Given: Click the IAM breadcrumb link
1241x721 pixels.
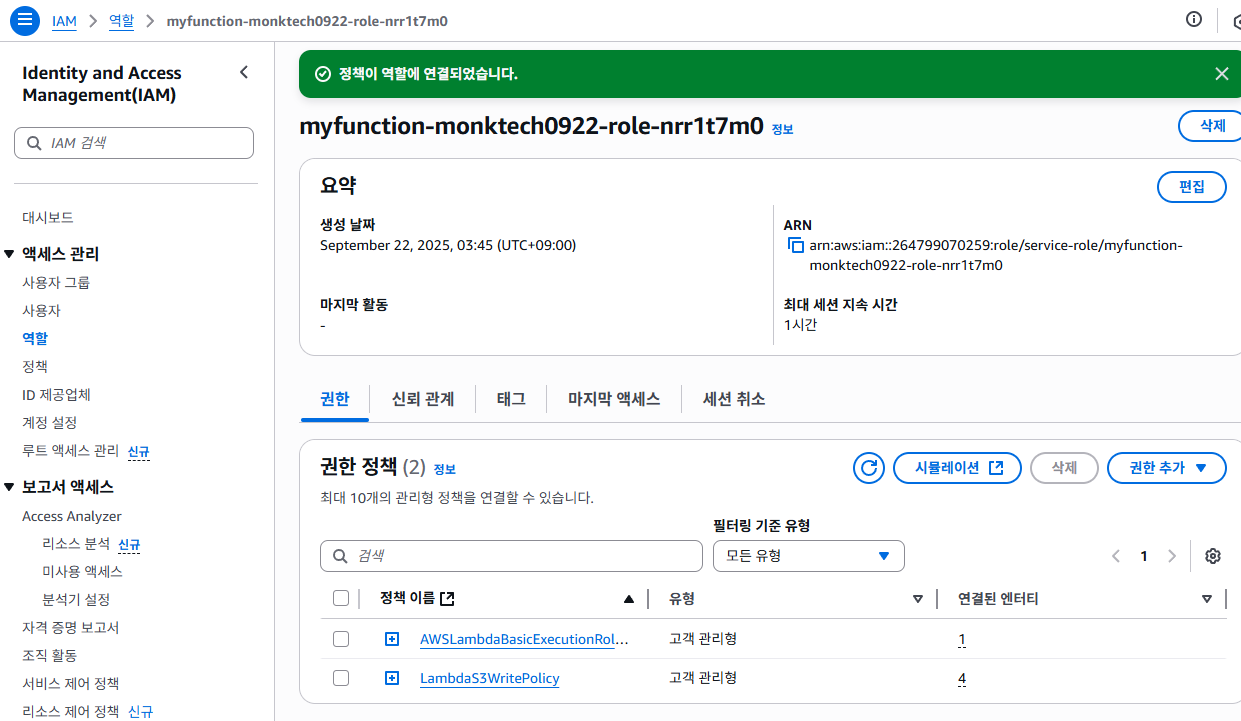Looking at the screenshot, I should (64, 20).
